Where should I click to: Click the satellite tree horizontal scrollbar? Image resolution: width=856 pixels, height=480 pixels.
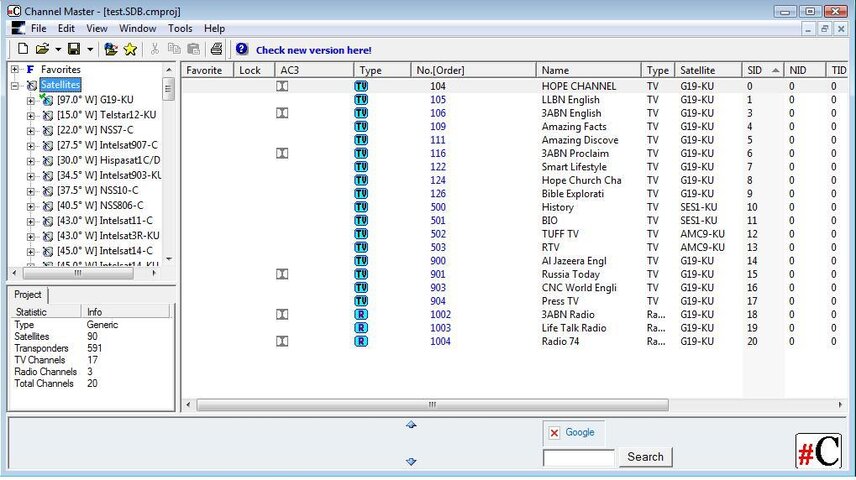tap(78, 272)
